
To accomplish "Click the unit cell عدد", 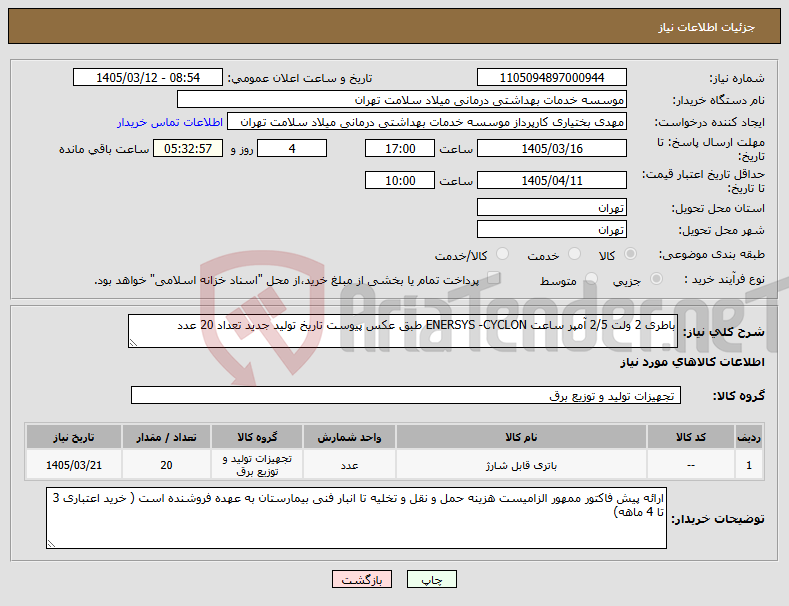I will (349, 465).
